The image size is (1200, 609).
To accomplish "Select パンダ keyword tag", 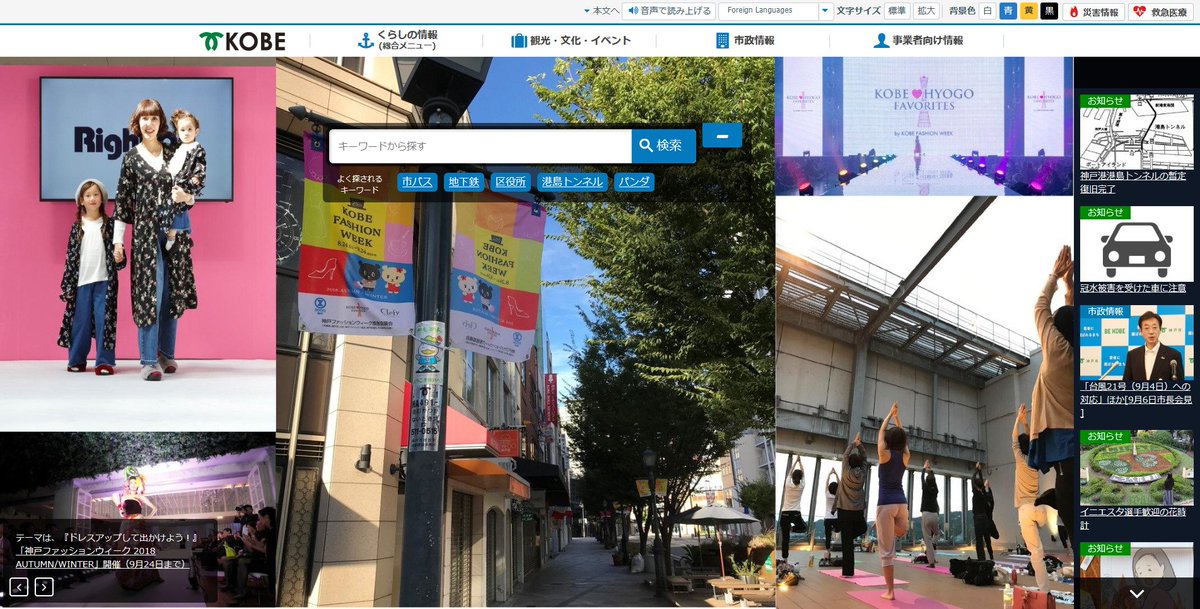I will (x=633, y=182).
